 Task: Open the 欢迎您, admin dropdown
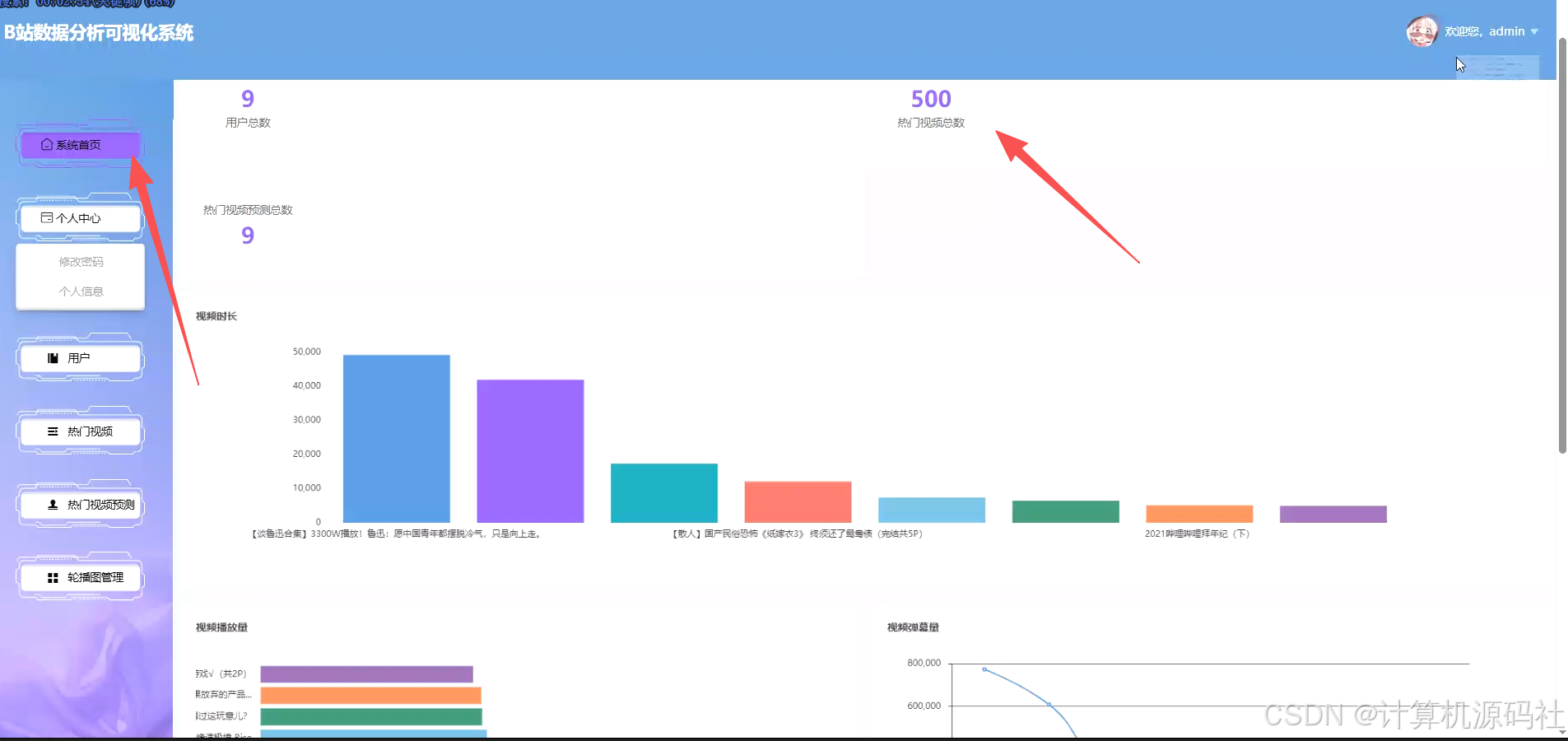click(1491, 31)
